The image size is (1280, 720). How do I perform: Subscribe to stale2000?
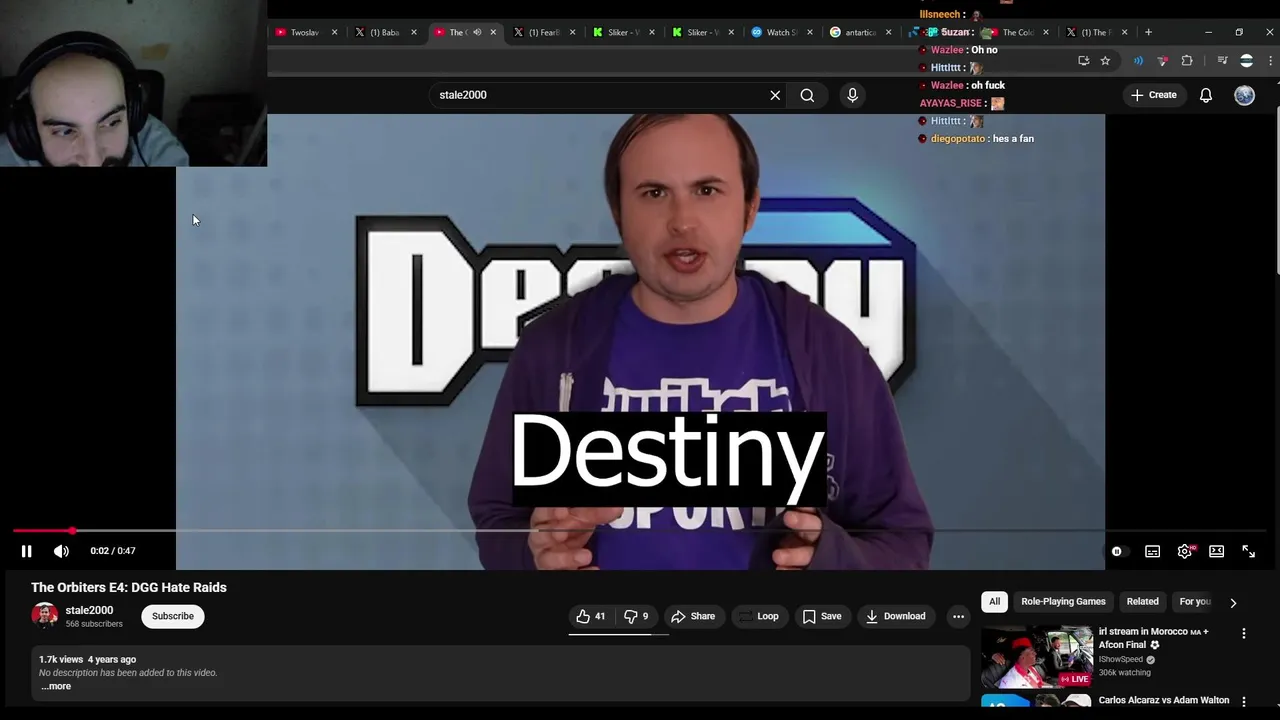tap(173, 616)
